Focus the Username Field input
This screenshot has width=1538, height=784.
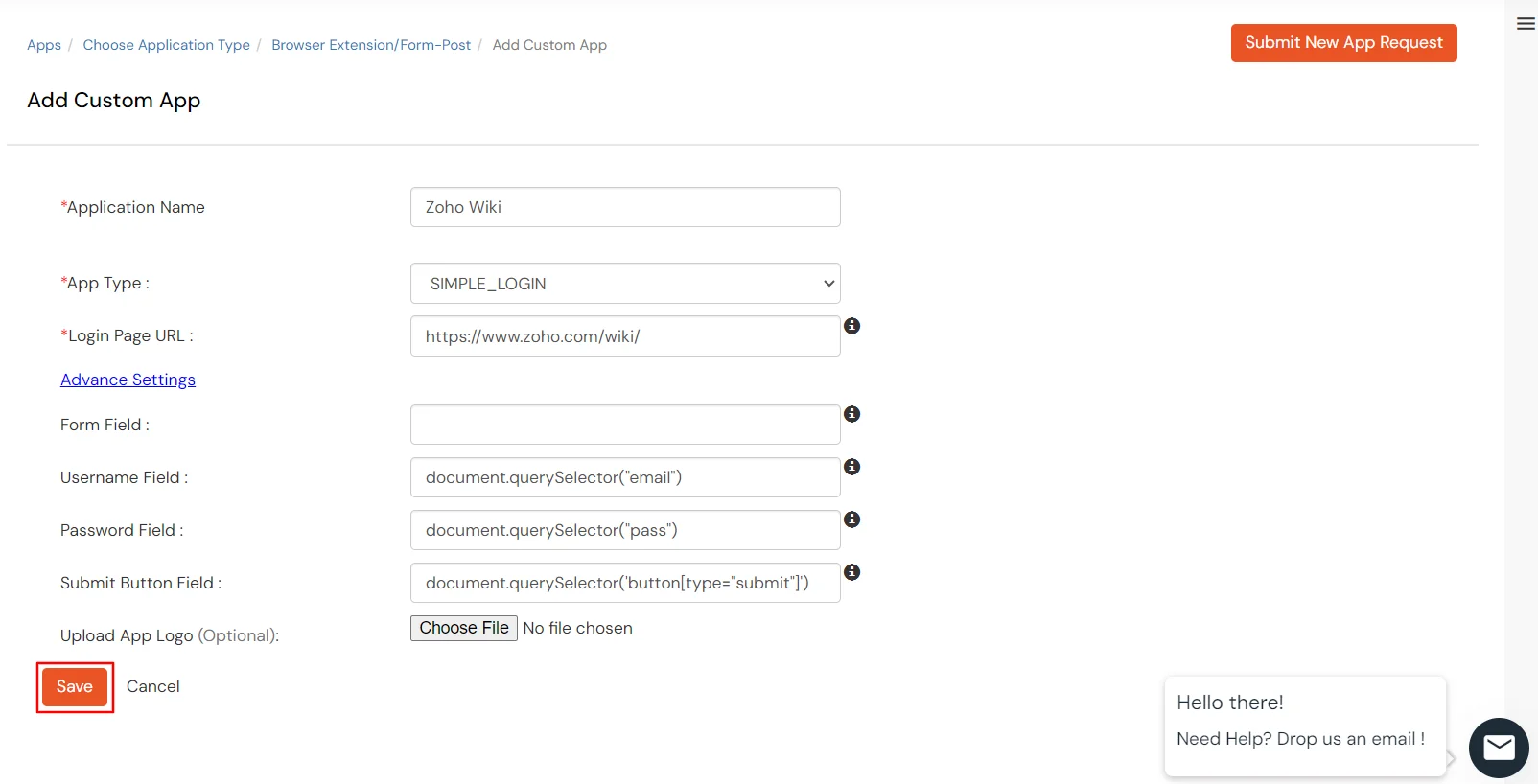[625, 477]
